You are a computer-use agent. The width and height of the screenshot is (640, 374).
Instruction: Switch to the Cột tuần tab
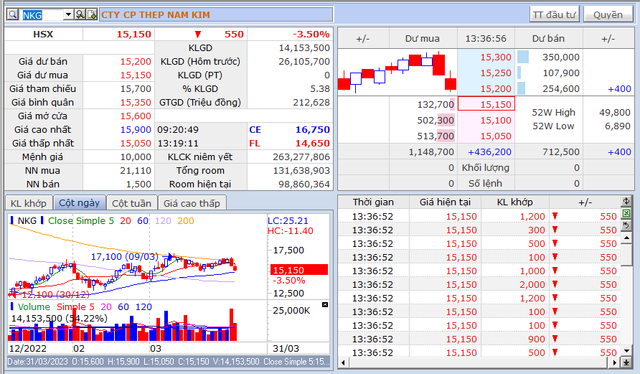(131, 203)
